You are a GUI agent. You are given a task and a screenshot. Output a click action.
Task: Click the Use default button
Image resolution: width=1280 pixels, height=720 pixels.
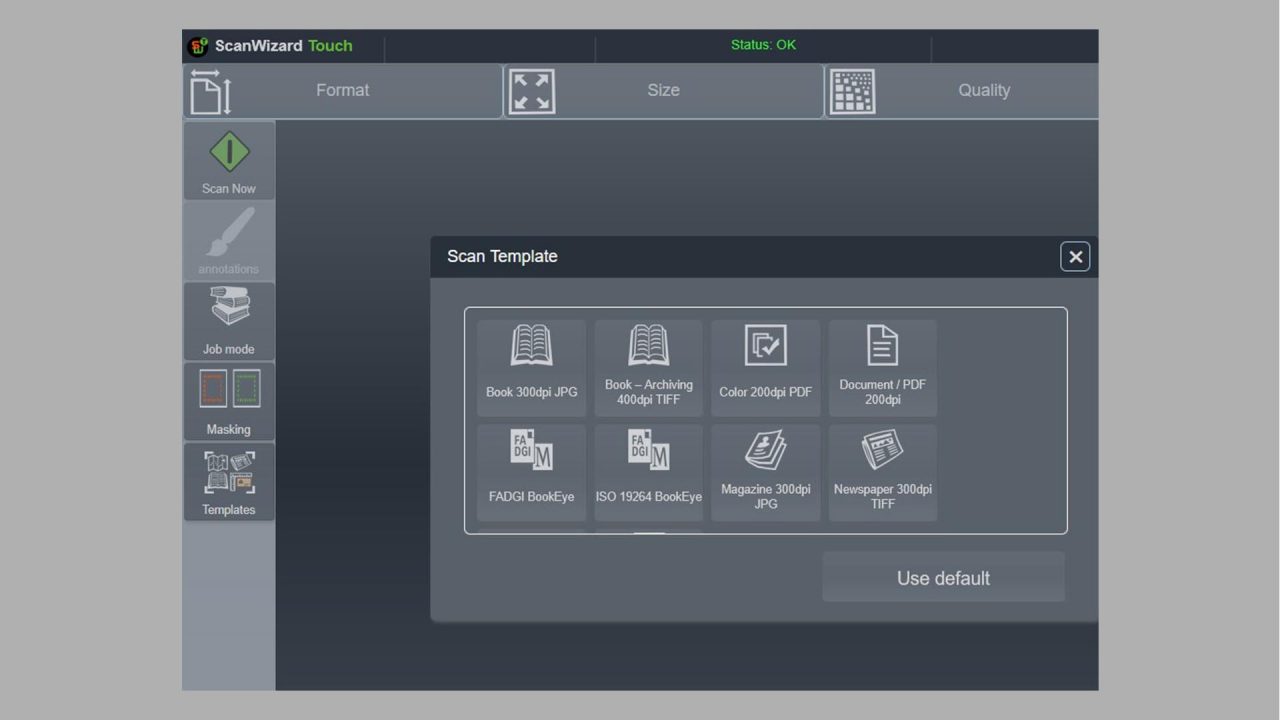[x=942, y=577]
